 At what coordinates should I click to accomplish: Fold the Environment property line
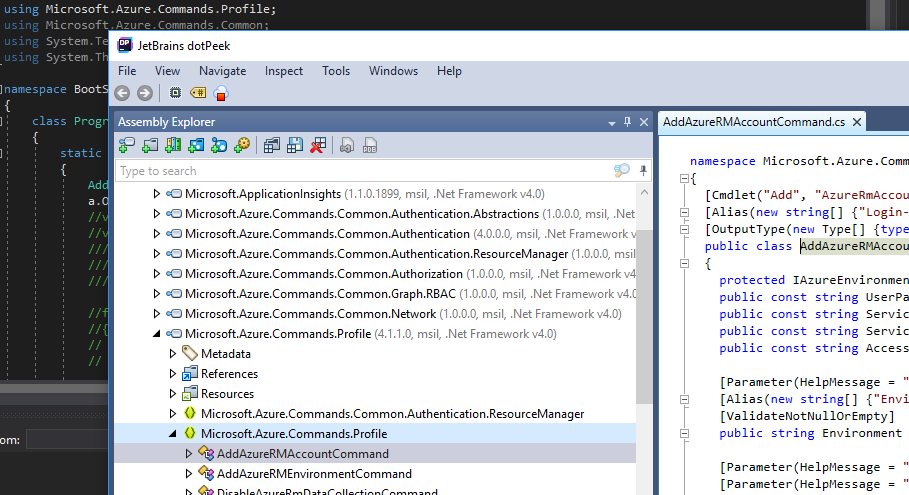point(684,433)
